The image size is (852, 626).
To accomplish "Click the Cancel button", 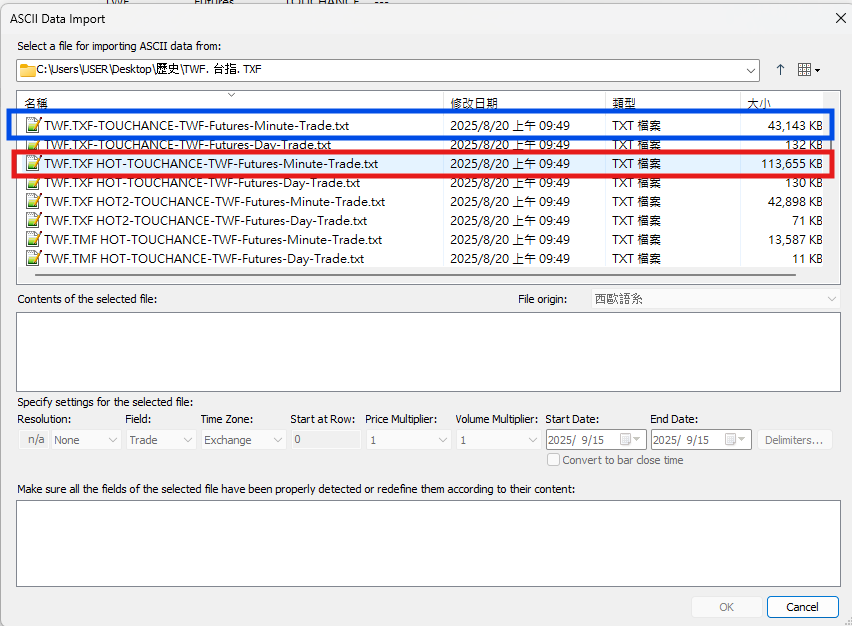I will pyautogui.click(x=802, y=607).
